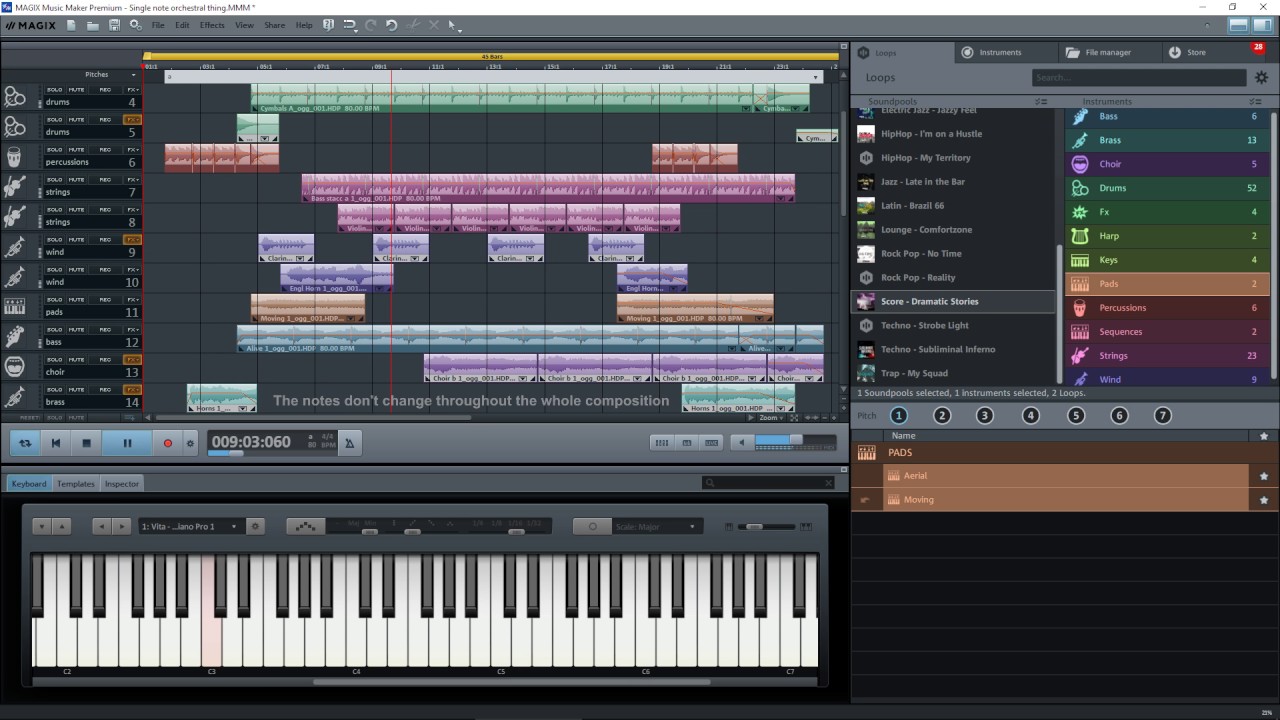Arm recording on percussions track 6

pyautogui.click(x=105, y=150)
